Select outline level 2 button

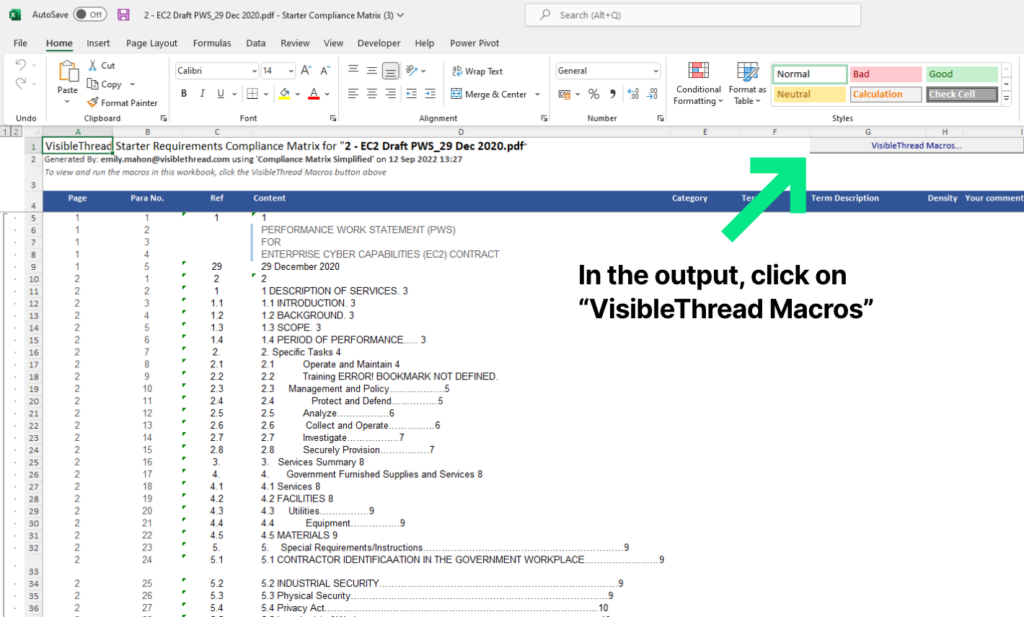16,132
